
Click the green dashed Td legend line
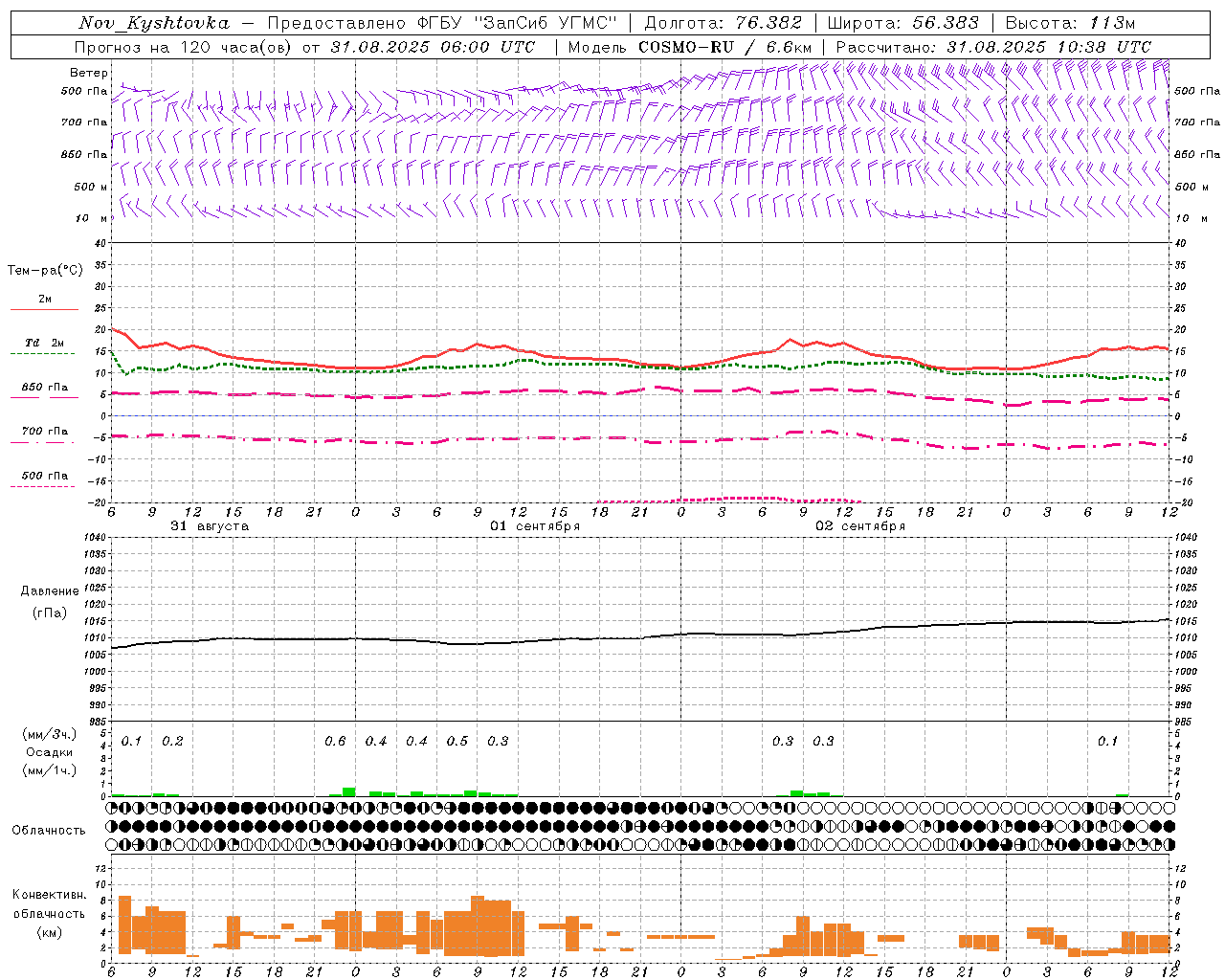point(44,353)
